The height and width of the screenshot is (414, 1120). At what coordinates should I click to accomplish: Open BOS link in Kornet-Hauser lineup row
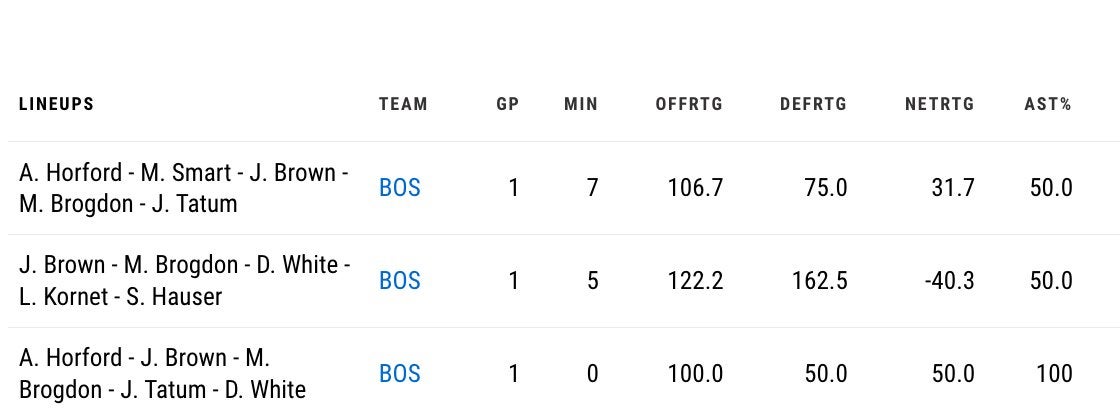coord(400,281)
